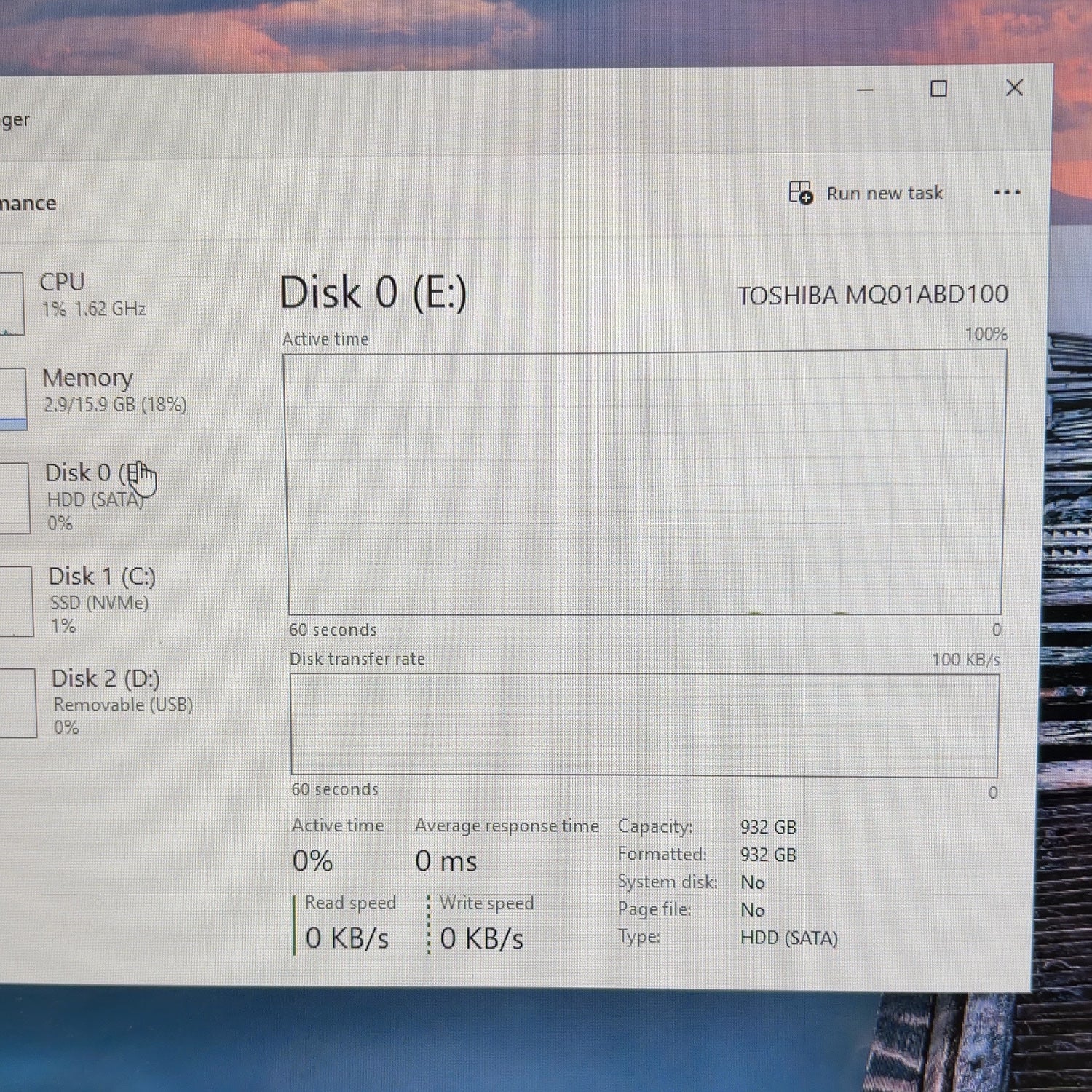Click the 100 KB/s scale label

point(965,660)
